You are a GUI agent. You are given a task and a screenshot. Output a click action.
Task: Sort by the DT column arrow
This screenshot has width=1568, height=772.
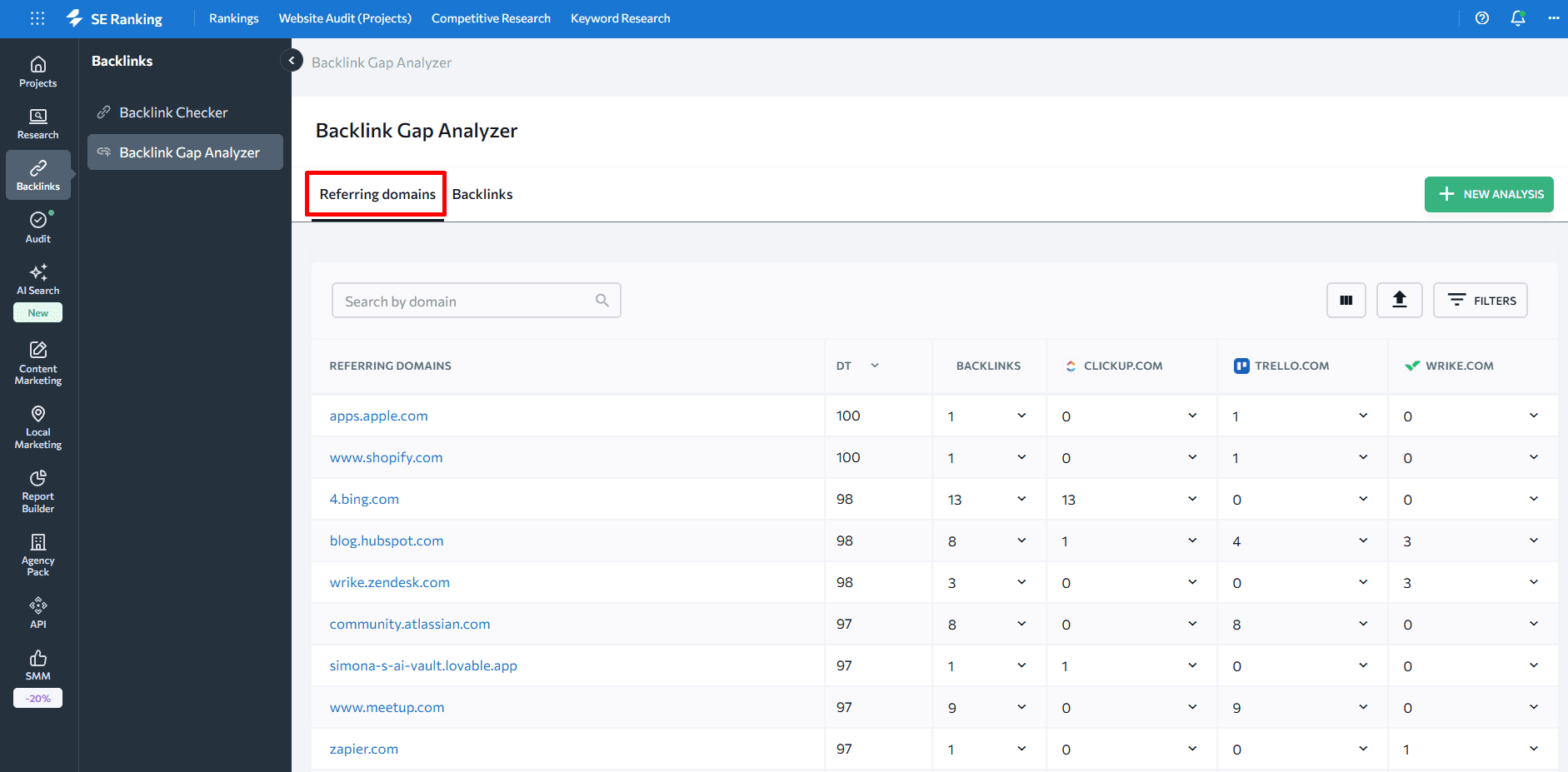point(875,366)
